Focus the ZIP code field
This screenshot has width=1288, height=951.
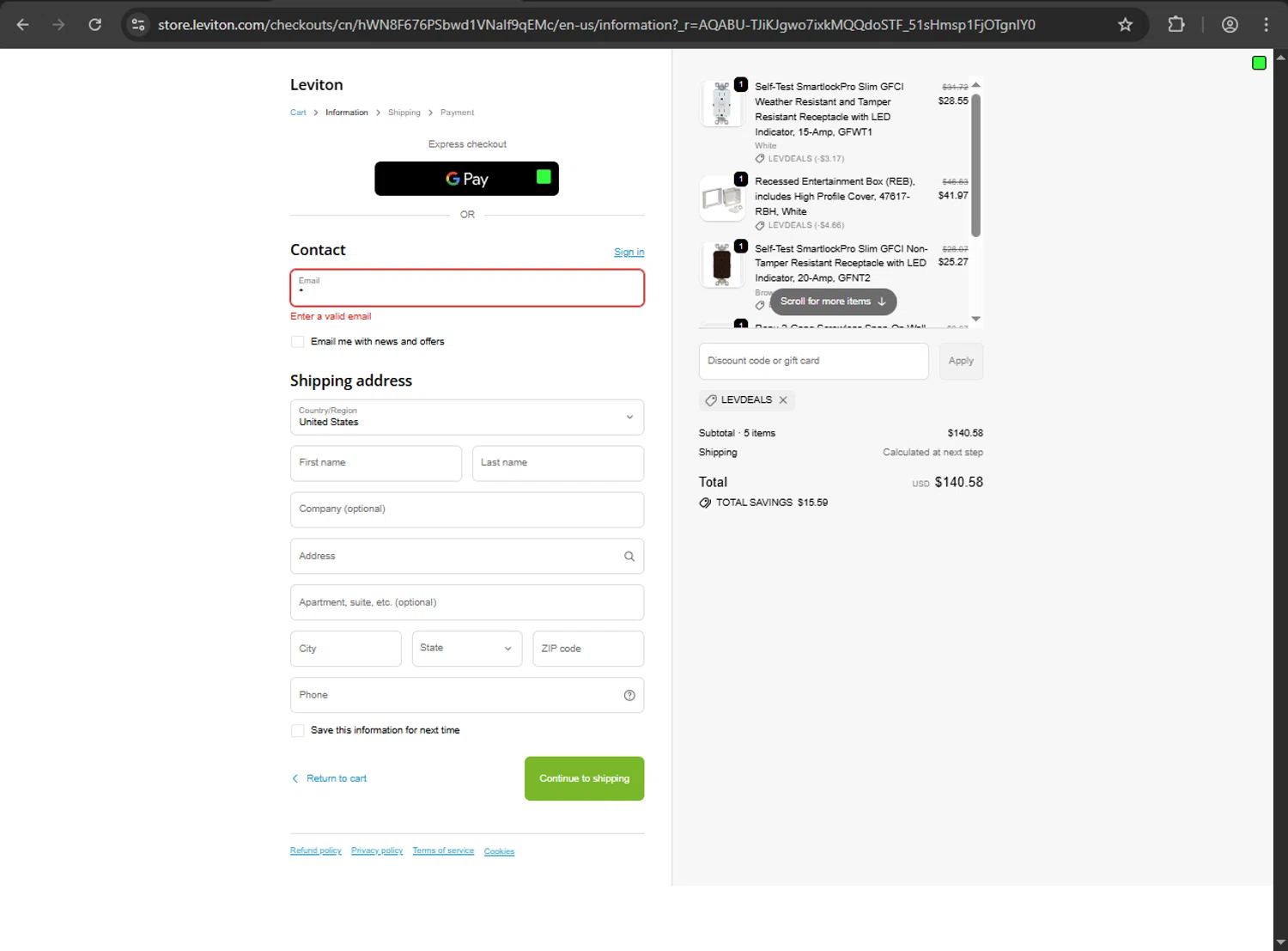pyautogui.click(x=588, y=649)
